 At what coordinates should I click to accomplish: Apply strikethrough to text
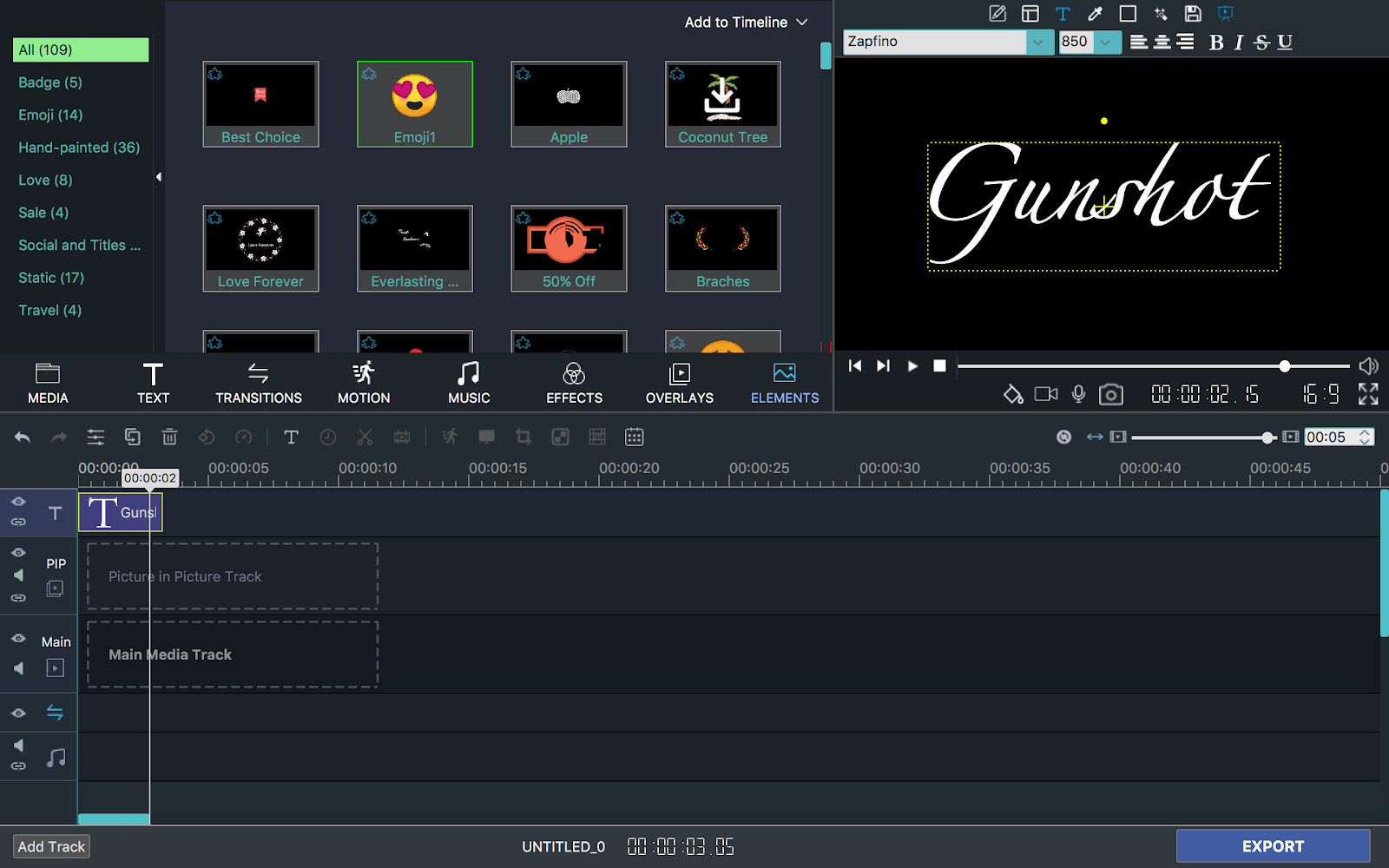(x=1262, y=43)
